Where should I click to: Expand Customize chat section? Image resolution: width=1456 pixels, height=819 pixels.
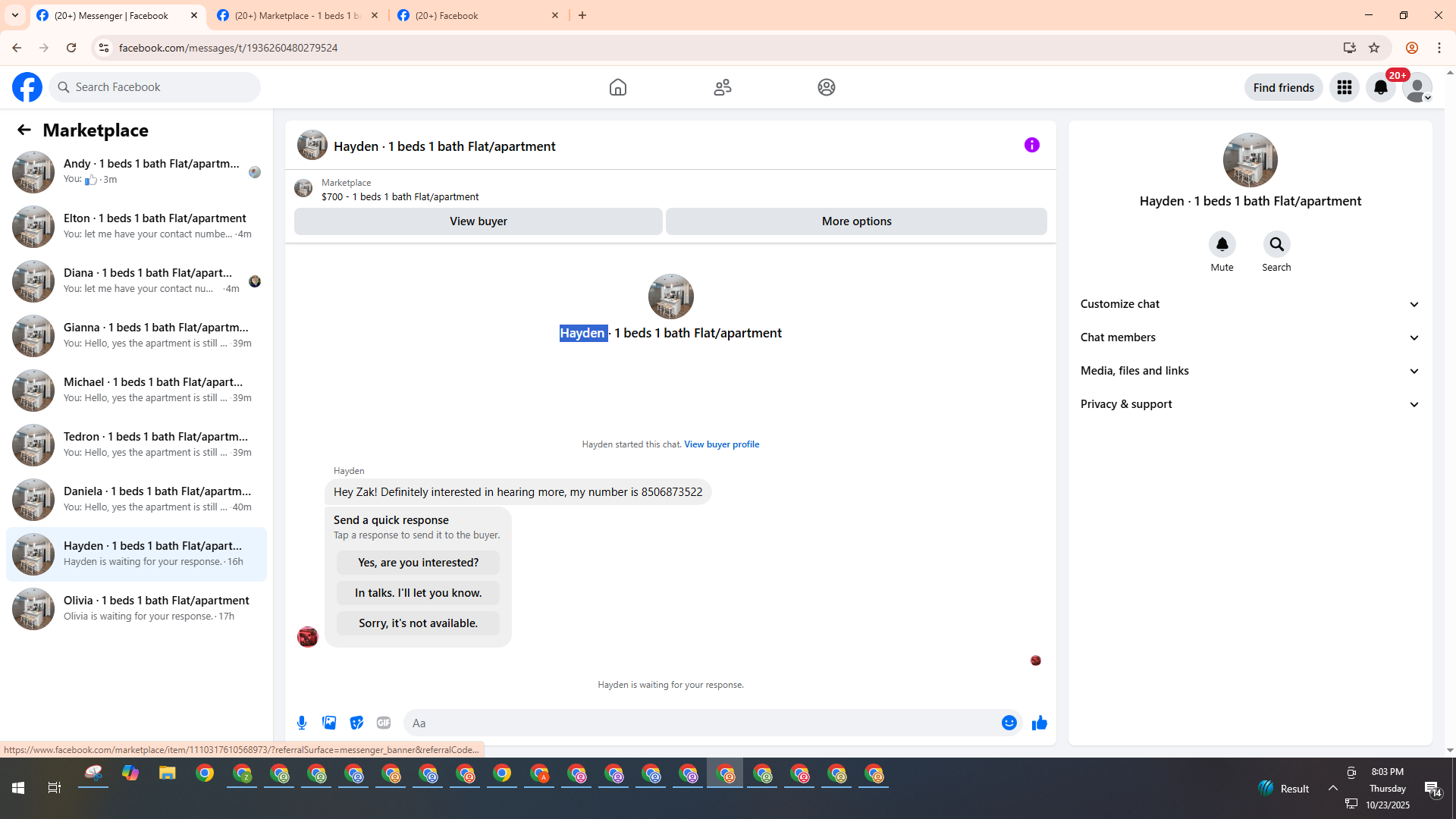point(1250,304)
